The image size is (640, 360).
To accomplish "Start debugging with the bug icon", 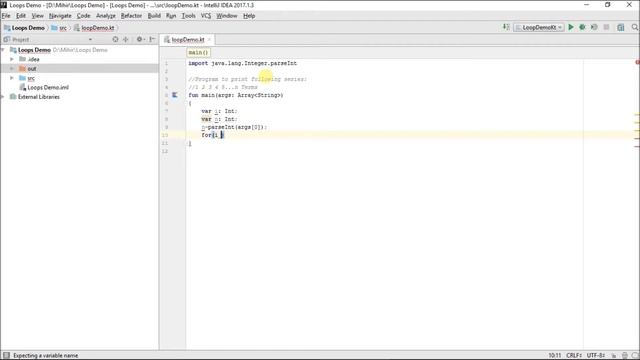I will click(x=582, y=27).
